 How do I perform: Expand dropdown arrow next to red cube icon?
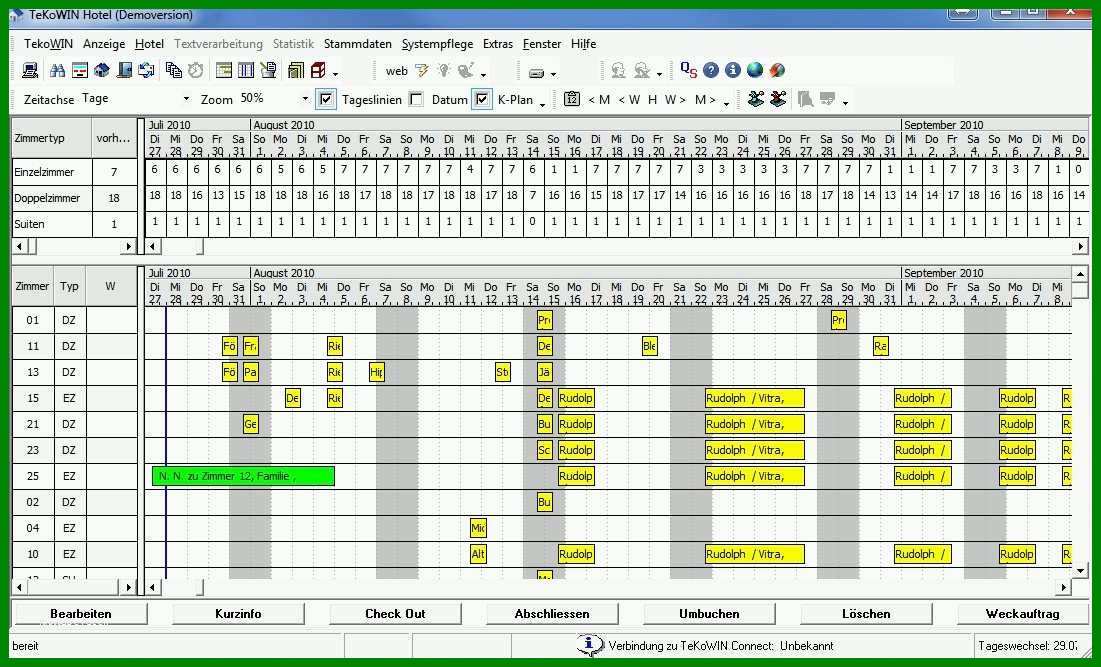pos(336,73)
